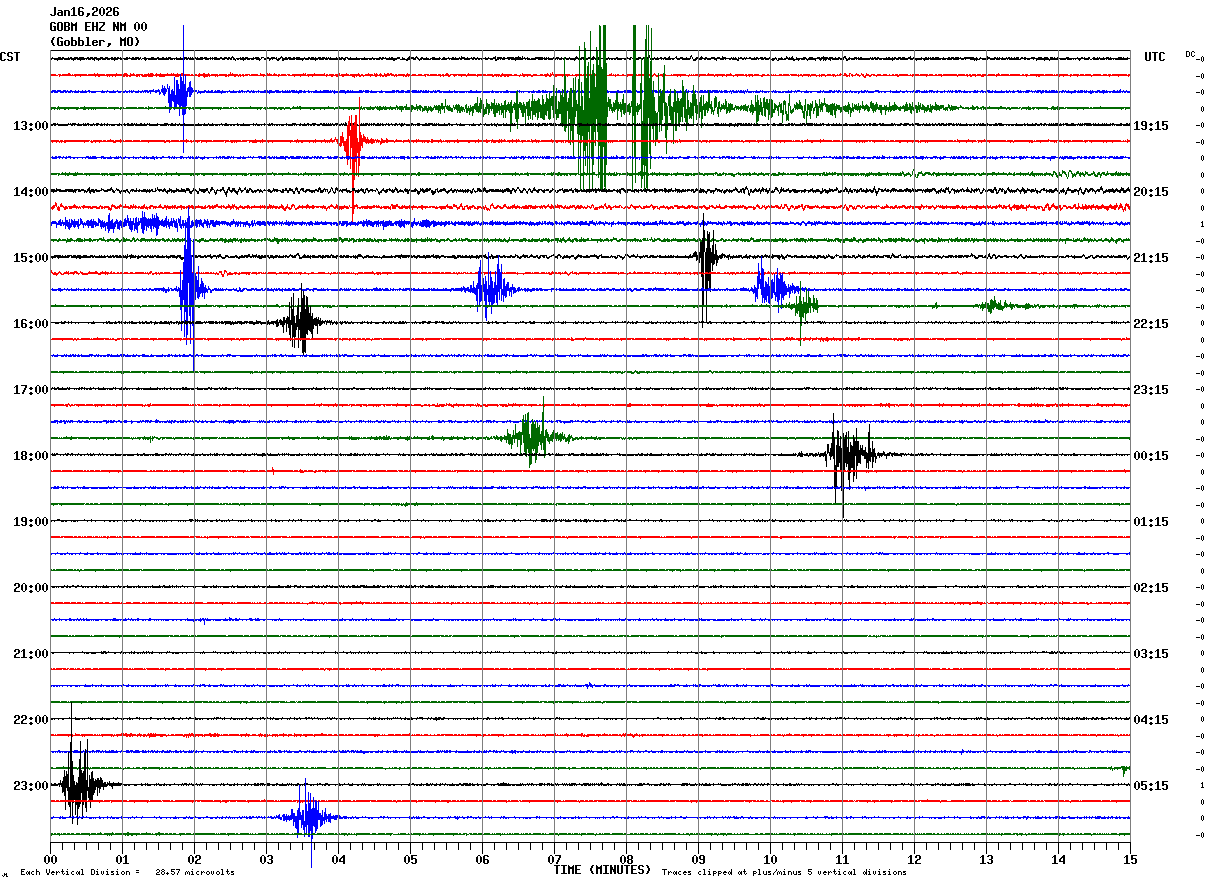The height and width of the screenshot is (886, 1210).
Task: Select the 17:00 CST time label
Action: tap(30, 390)
